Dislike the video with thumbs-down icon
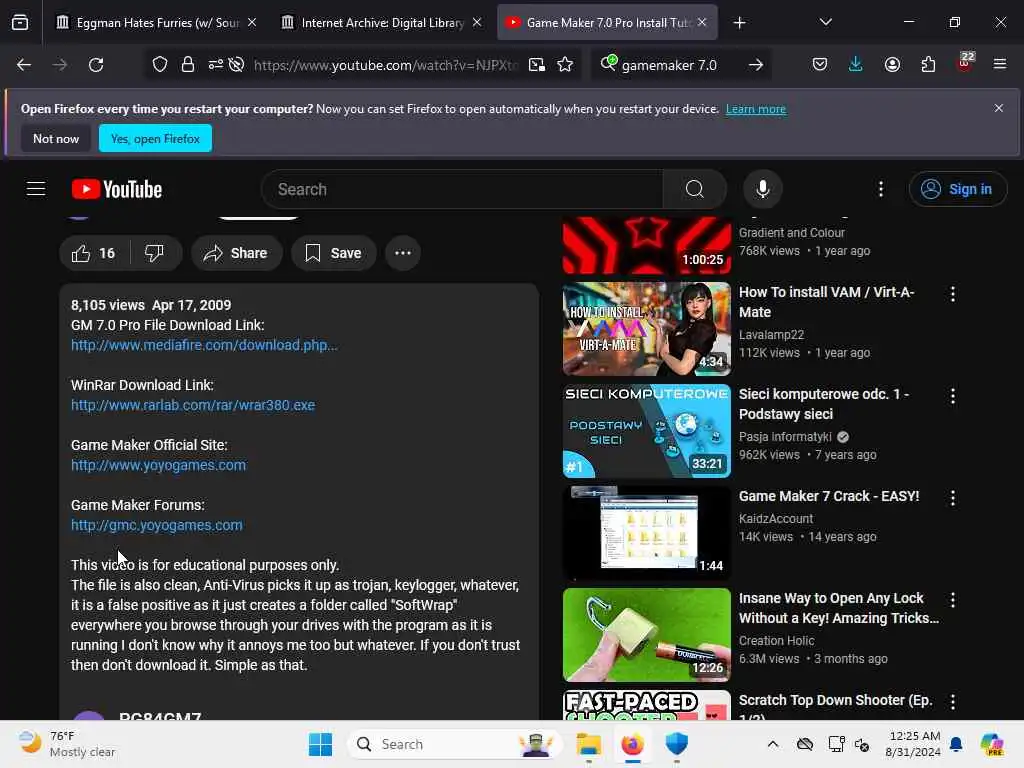Image resolution: width=1024 pixels, height=768 pixels. pyautogui.click(x=154, y=253)
